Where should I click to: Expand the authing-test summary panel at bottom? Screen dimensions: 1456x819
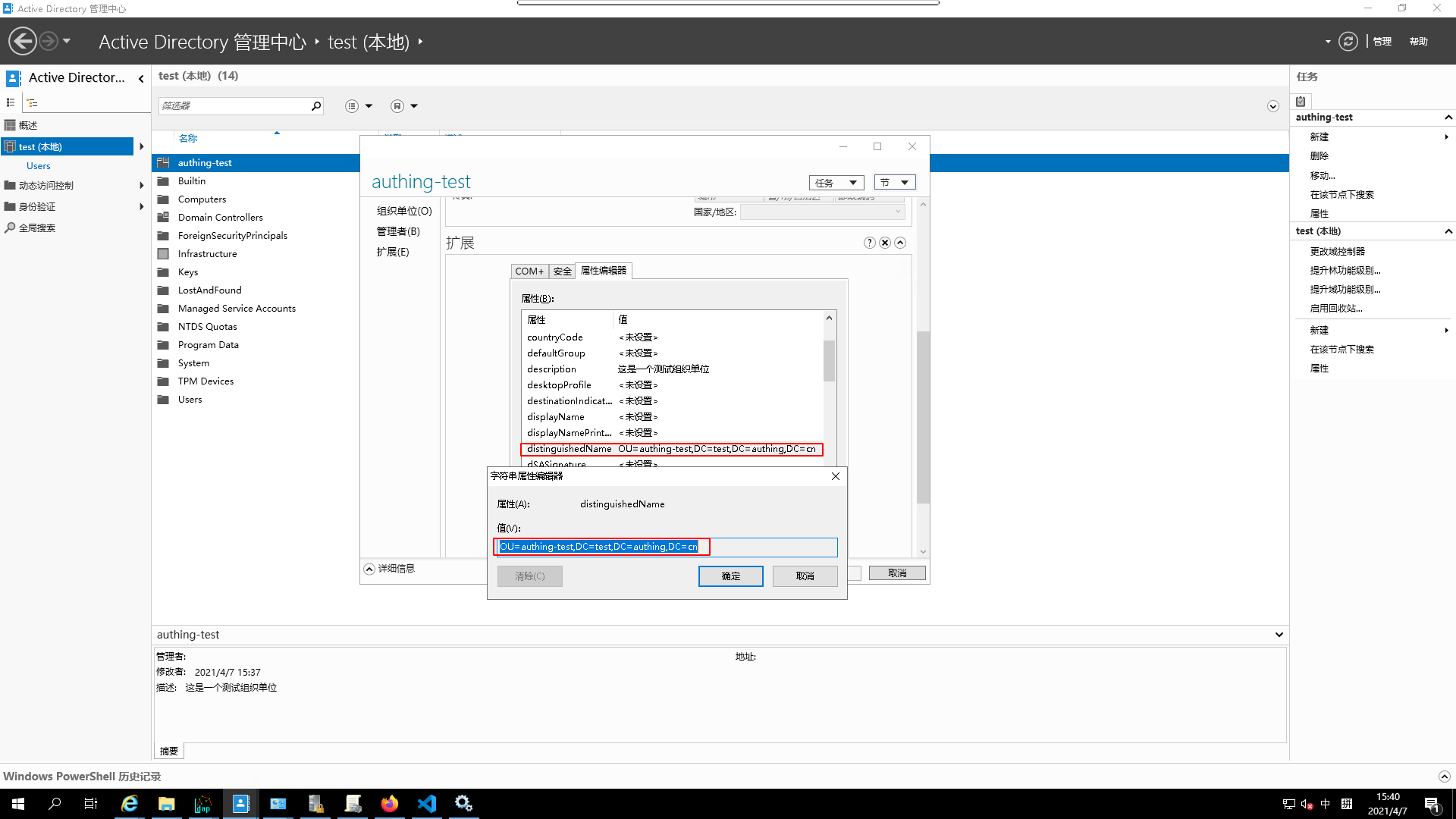(1279, 635)
